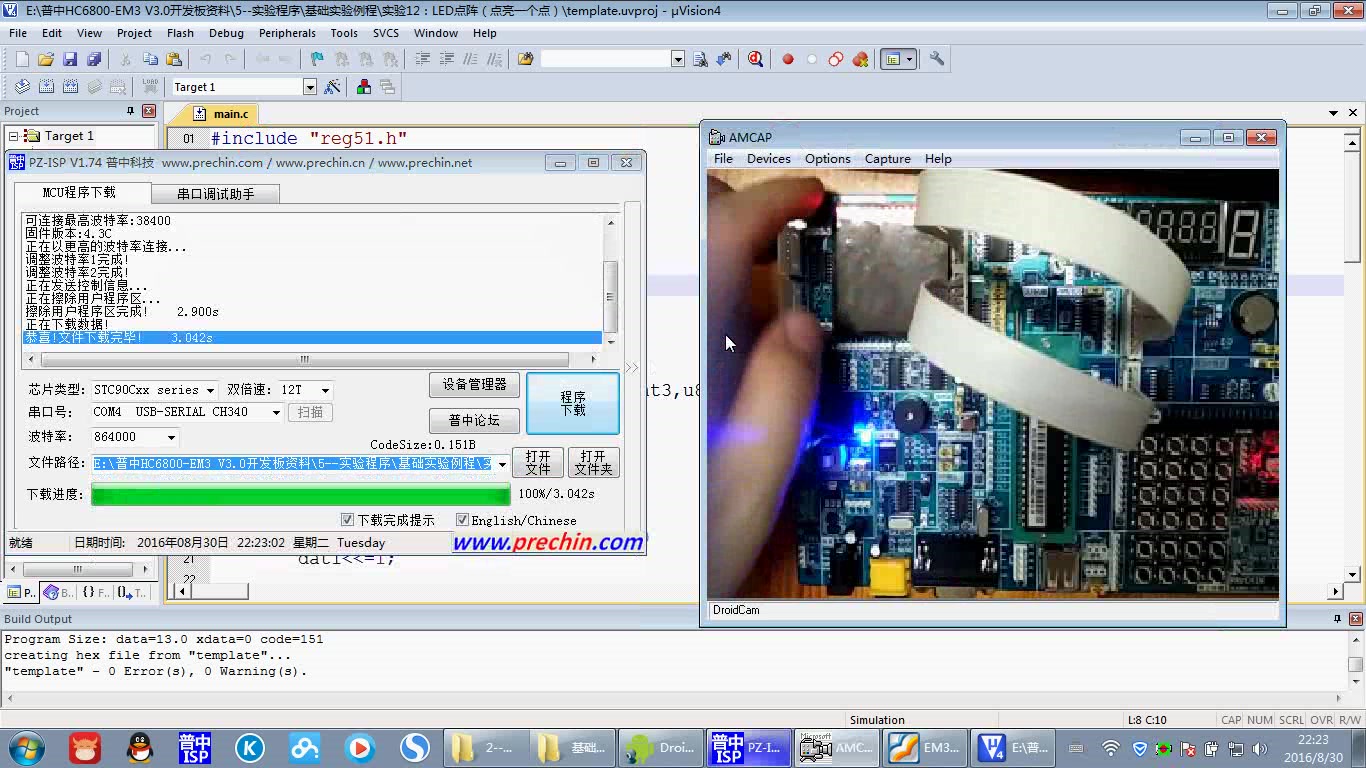Click the Open File button (打开文件)
Screen dimensions: 1366x768
pyautogui.click(x=538, y=463)
